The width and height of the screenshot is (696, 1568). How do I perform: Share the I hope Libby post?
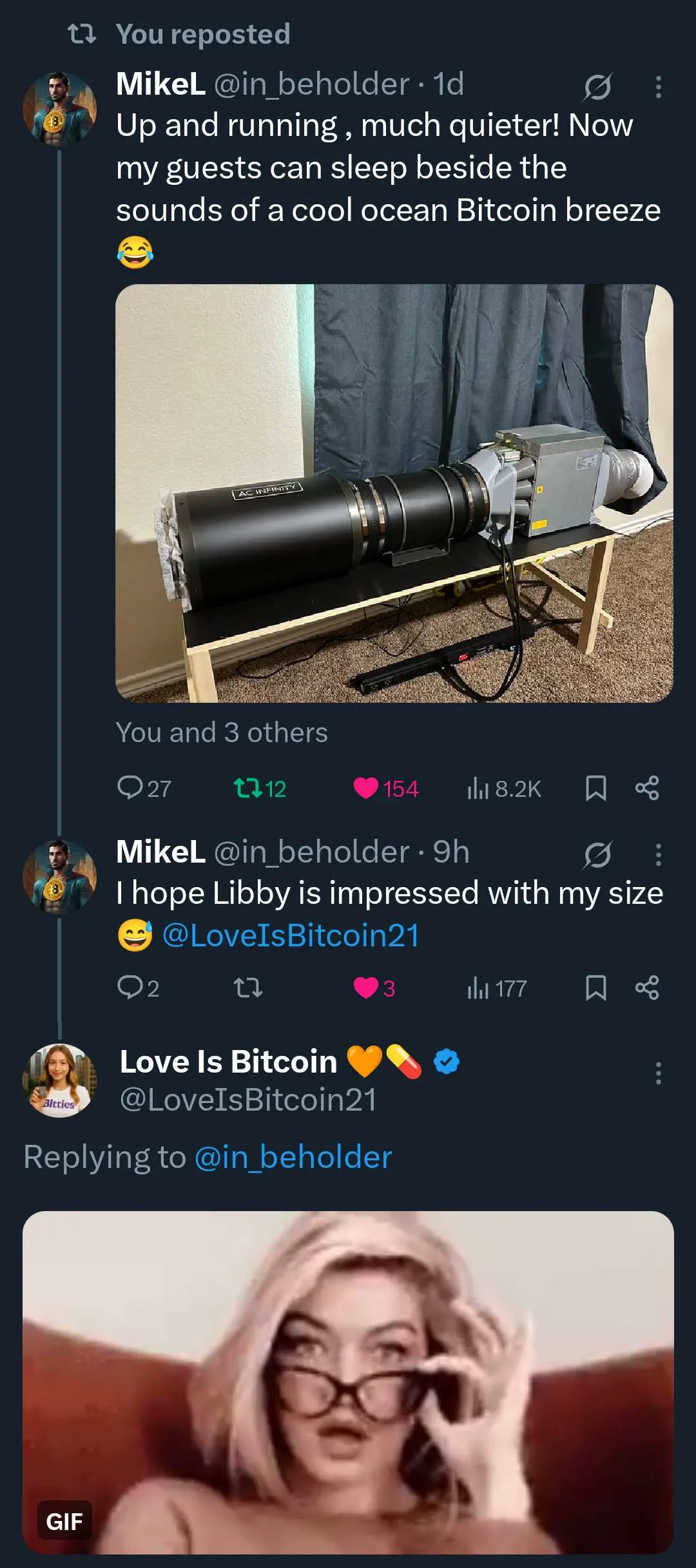[x=647, y=988]
